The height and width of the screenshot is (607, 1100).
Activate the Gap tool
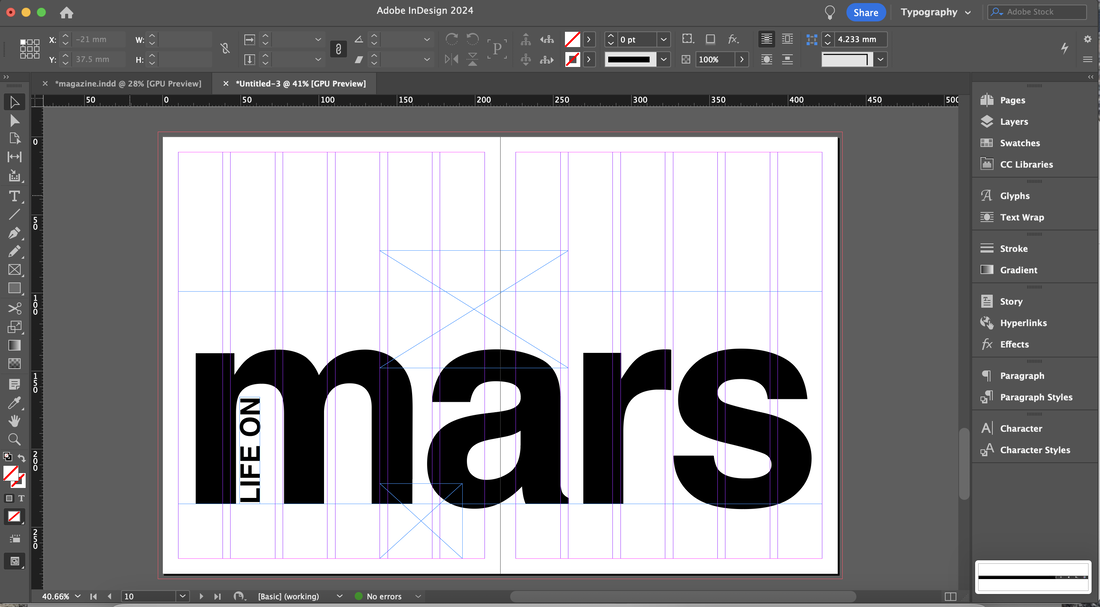coord(14,157)
